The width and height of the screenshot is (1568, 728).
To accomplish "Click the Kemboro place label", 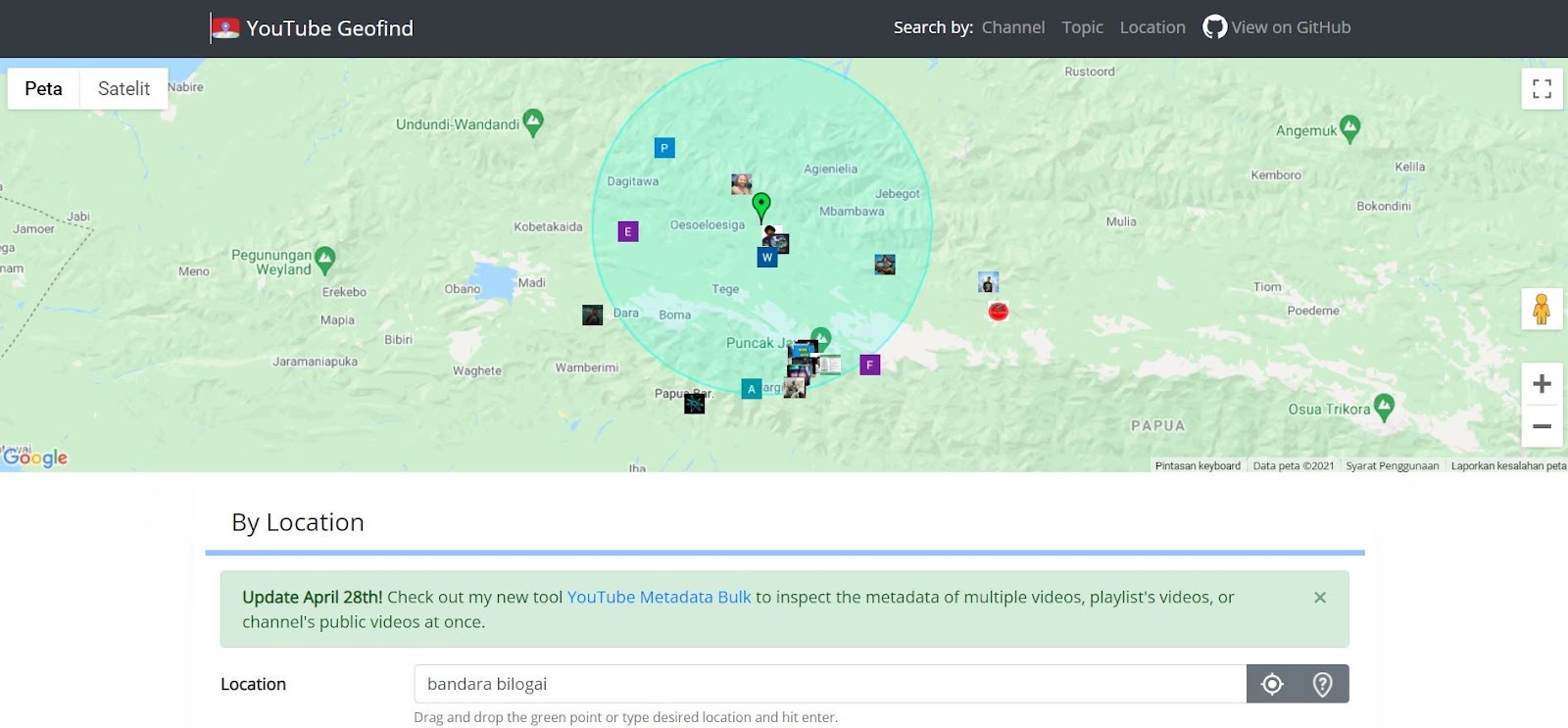I will (x=1276, y=175).
